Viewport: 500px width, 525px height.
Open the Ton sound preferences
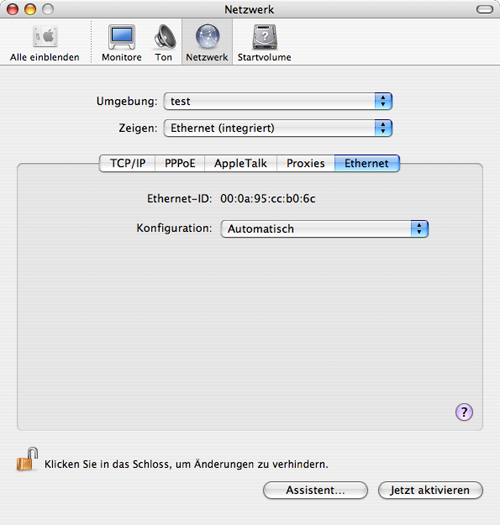(164, 43)
